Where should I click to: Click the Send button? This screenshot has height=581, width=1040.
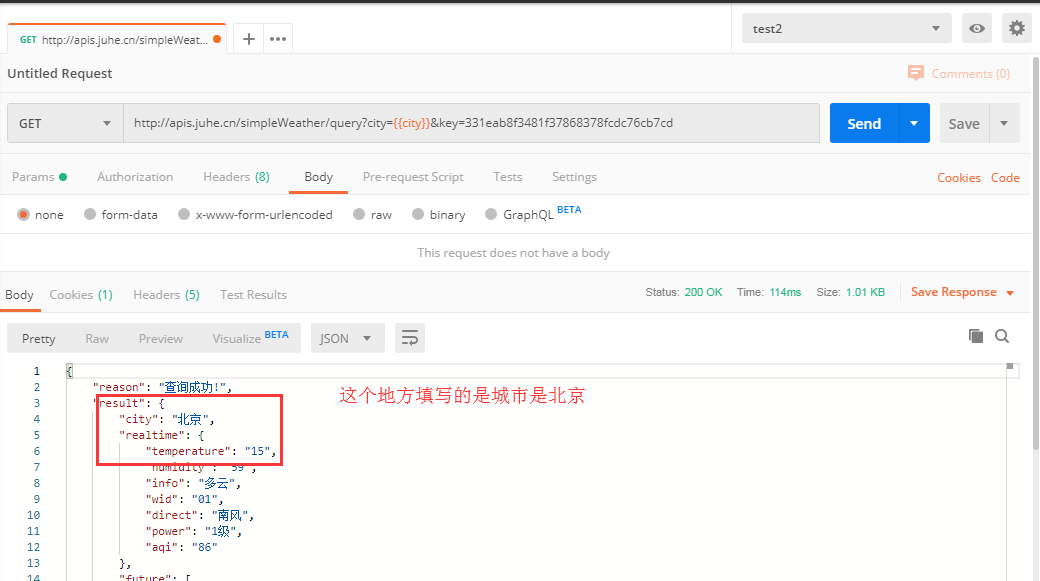(863, 123)
